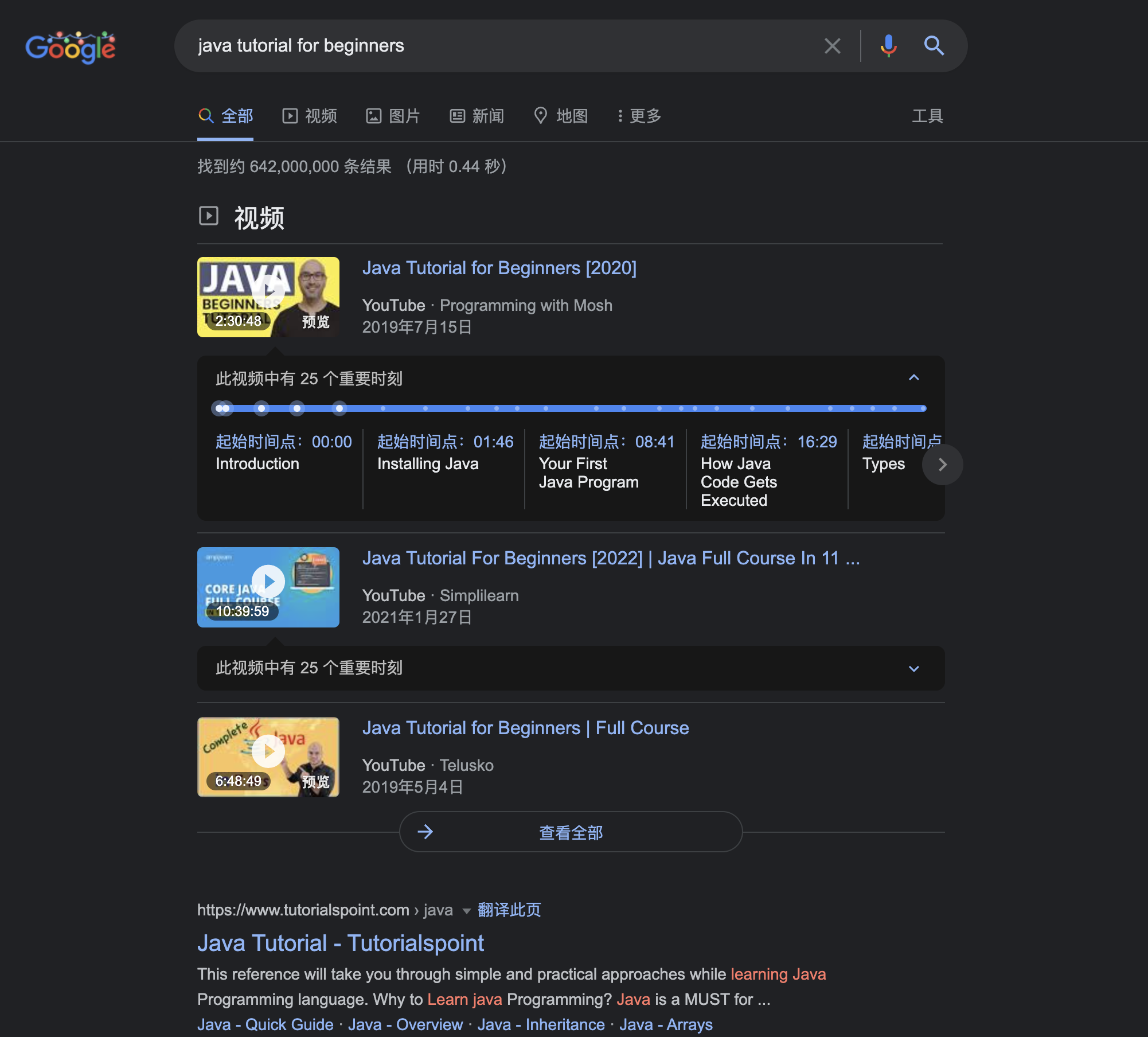The image size is (1148, 1037).
Task: Click the magnifier search button
Action: pyautogui.click(x=934, y=46)
